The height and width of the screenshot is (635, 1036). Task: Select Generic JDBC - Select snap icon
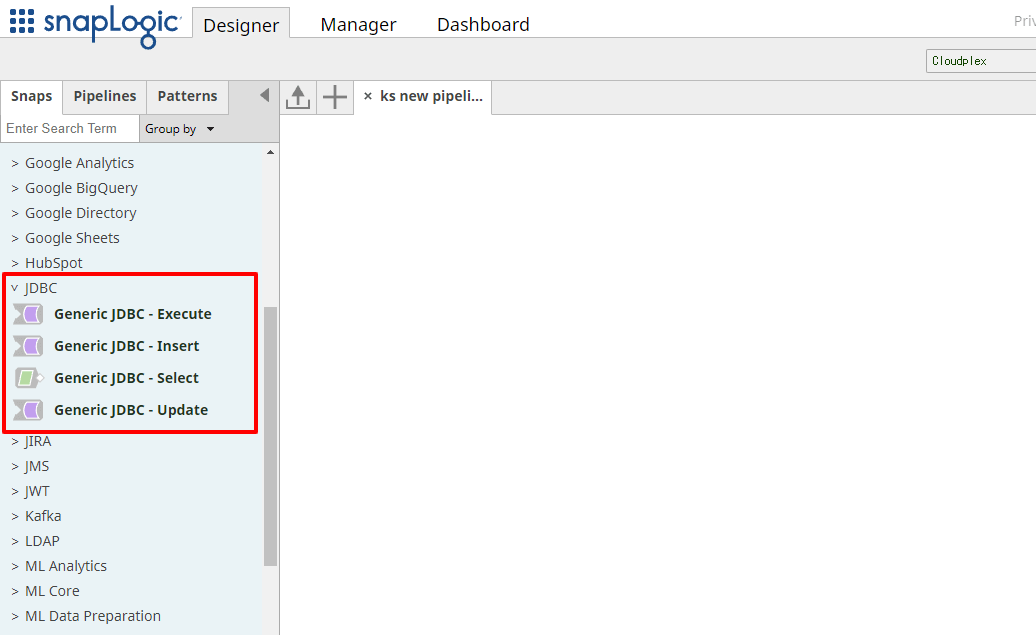28,378
